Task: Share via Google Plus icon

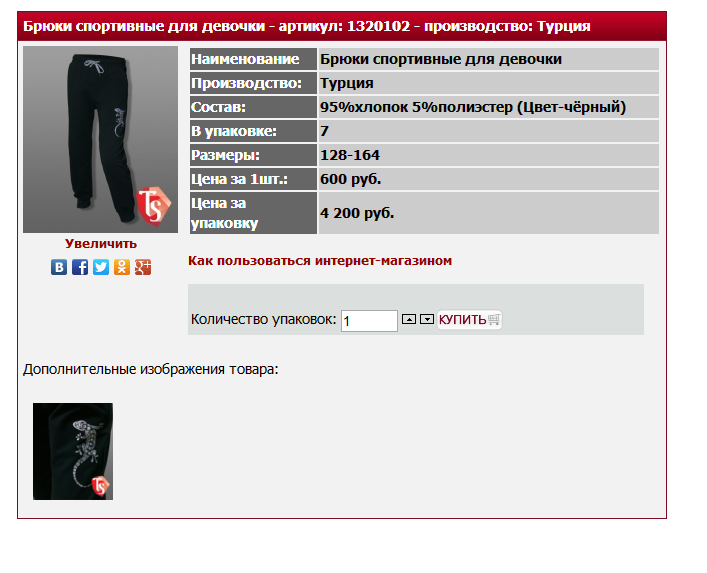Action: coord(143,267)
